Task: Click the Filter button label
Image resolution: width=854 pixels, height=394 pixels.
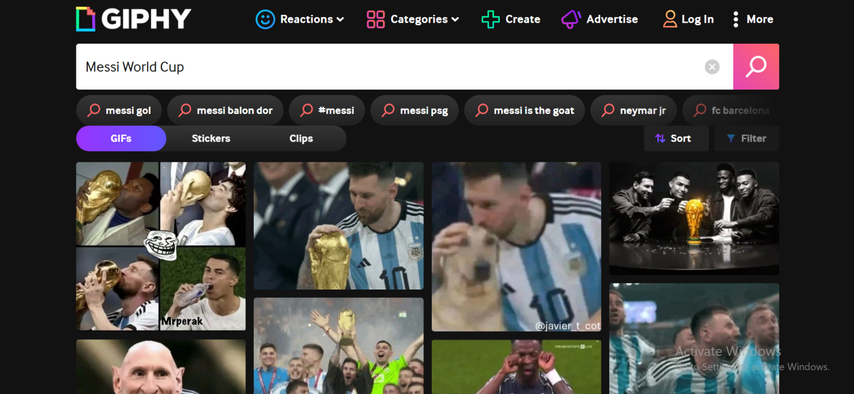Action: (x=754, y=138)
